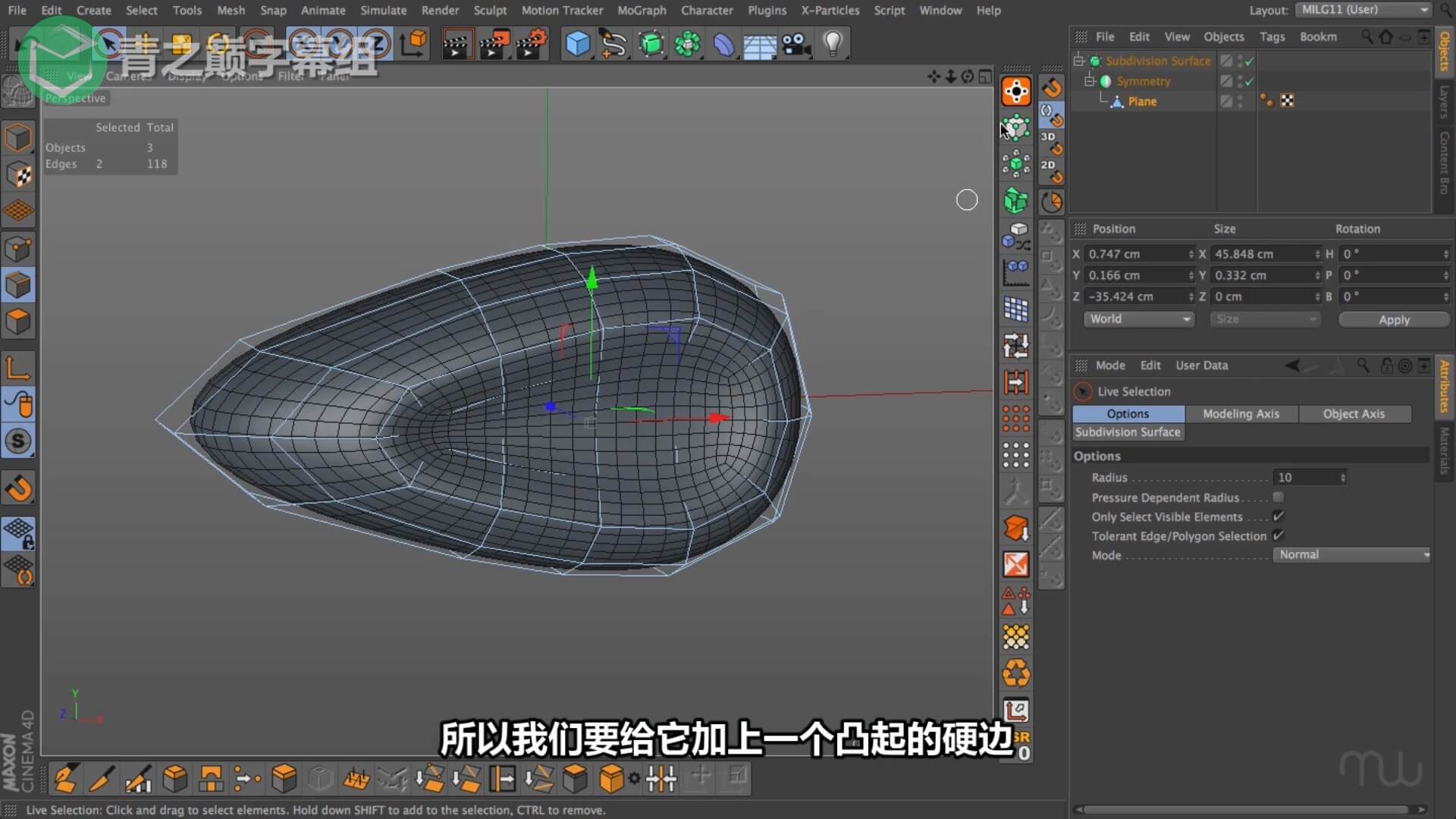Enable the Magnet snap tool
Image resolution: width=1456 pixels, height=819 pixels.
18,488
